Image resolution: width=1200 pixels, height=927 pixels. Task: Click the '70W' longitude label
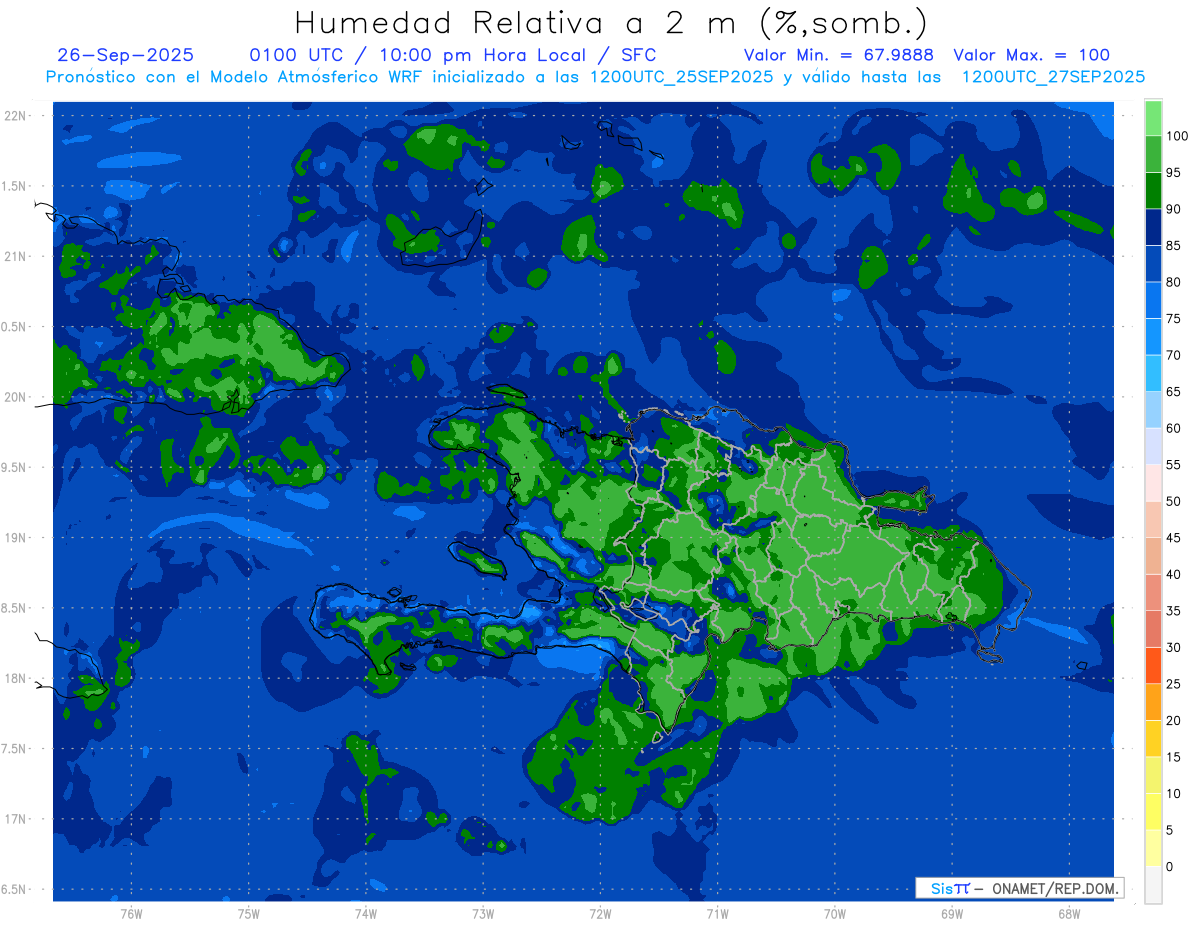[835, 913]
